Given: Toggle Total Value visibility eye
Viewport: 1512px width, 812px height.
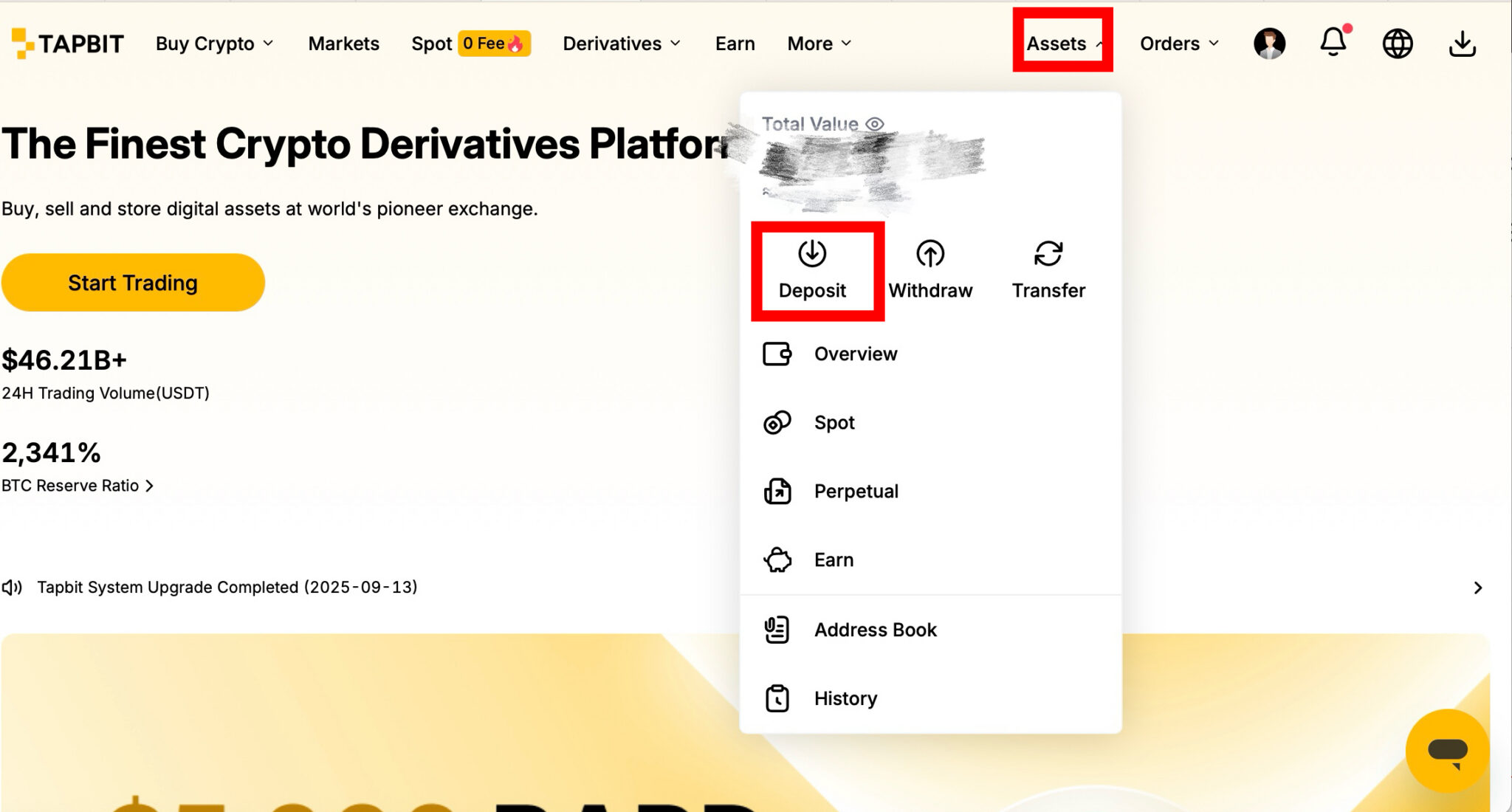Looking at the screenshot, I should tap(875, 124).
